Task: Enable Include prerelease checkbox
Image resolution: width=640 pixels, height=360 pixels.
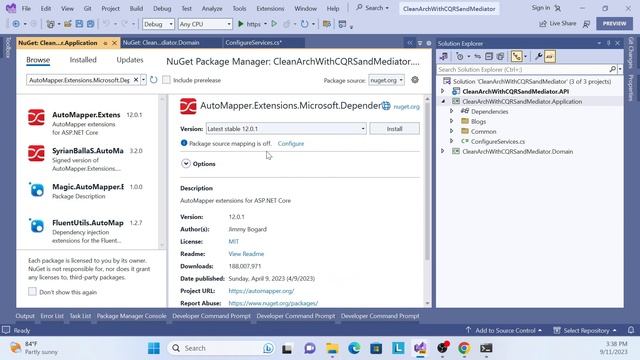Action: pyautogui.click(x=166, y=80)
